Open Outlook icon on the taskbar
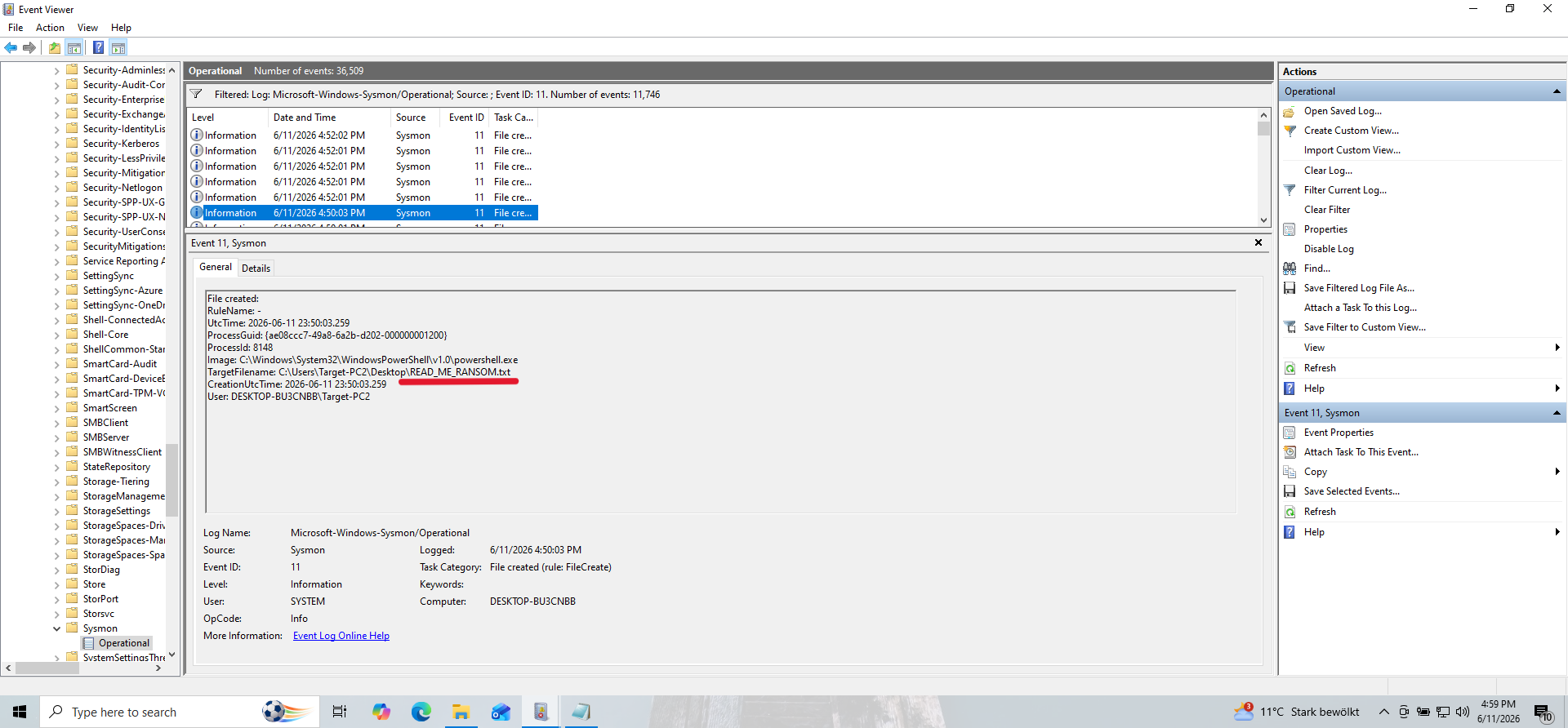Screen dimensions: 1568x728 pyautogui.click(x=501, y=712)
